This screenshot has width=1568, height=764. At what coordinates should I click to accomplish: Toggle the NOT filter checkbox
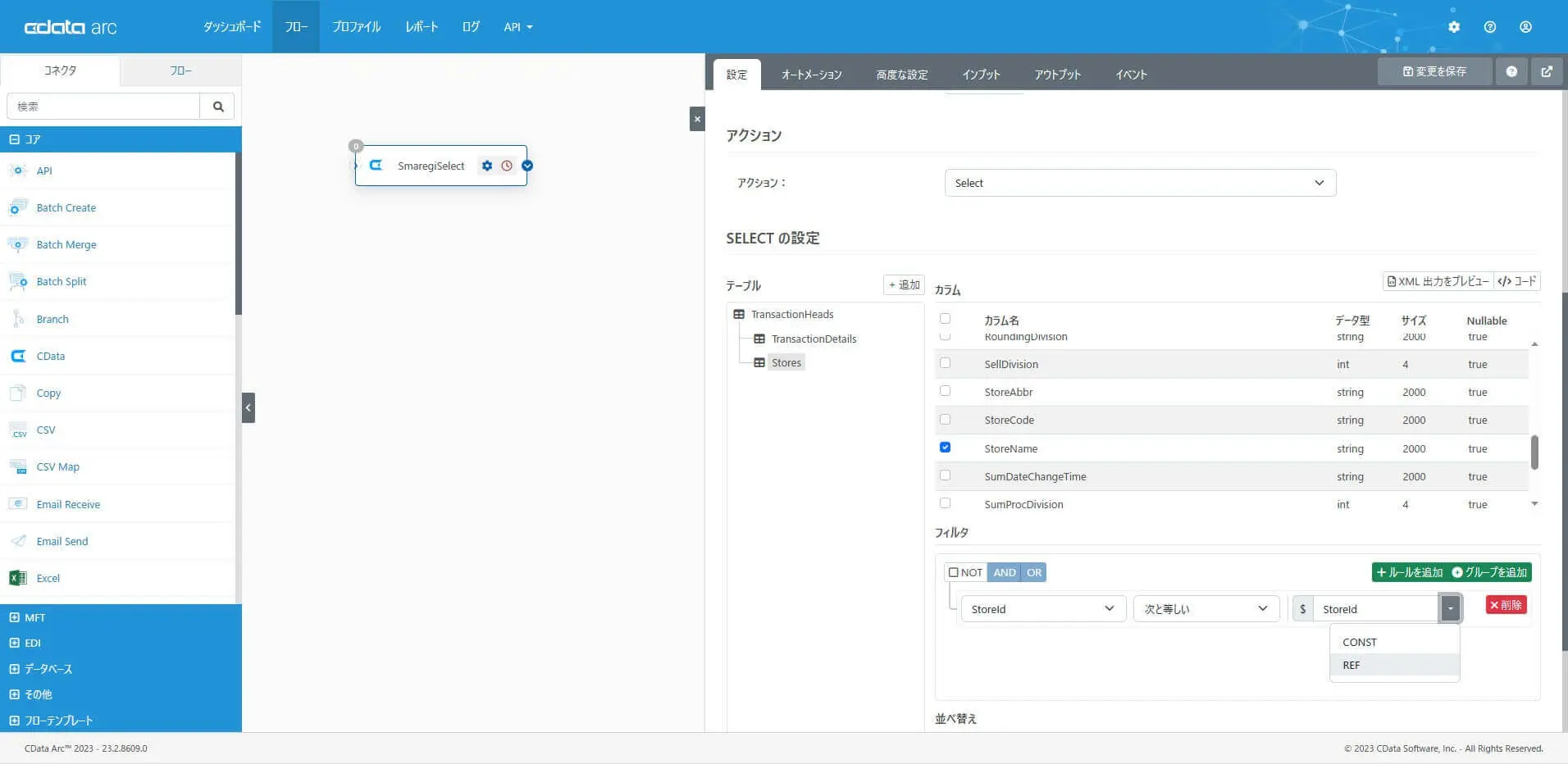point(954,571)
